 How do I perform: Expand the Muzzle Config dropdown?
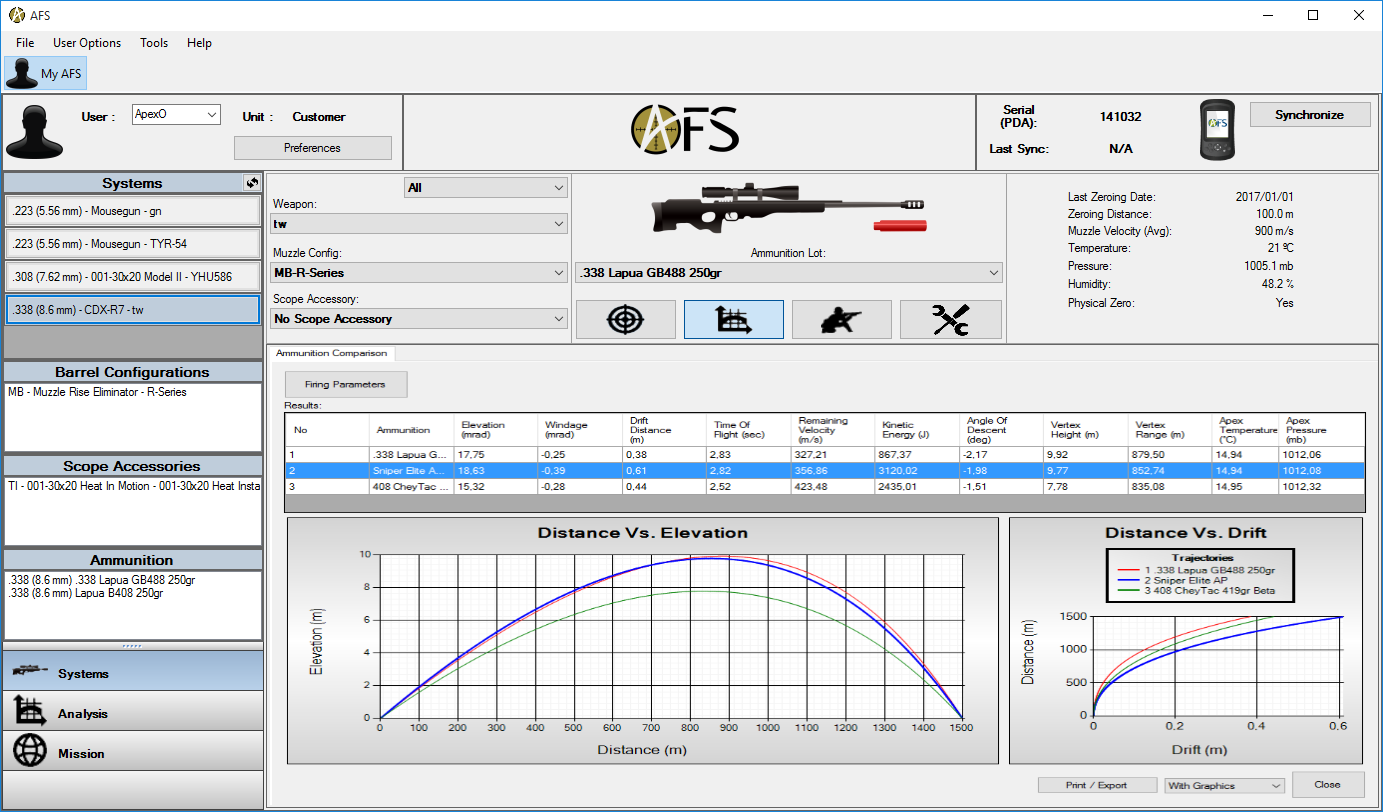point(419,272)
